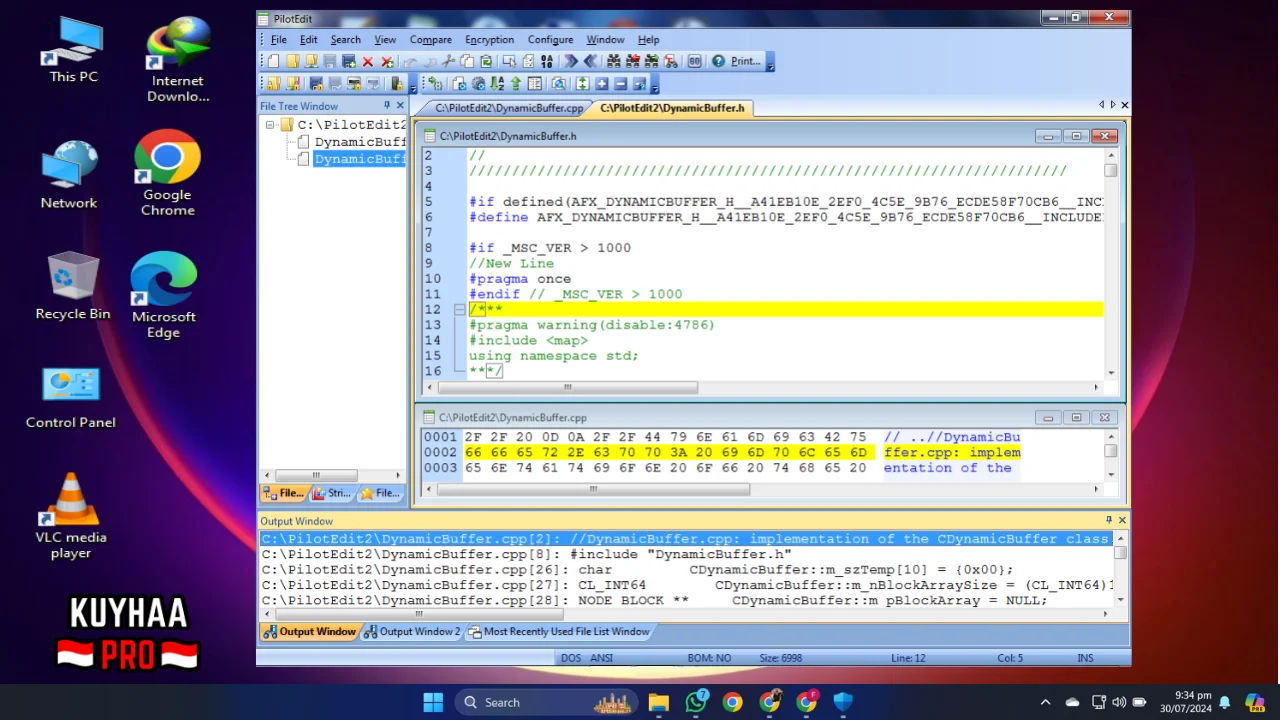Viewport: 1280px width, 720px height.
Task: Open the File menu
Action: pos(279,39)
